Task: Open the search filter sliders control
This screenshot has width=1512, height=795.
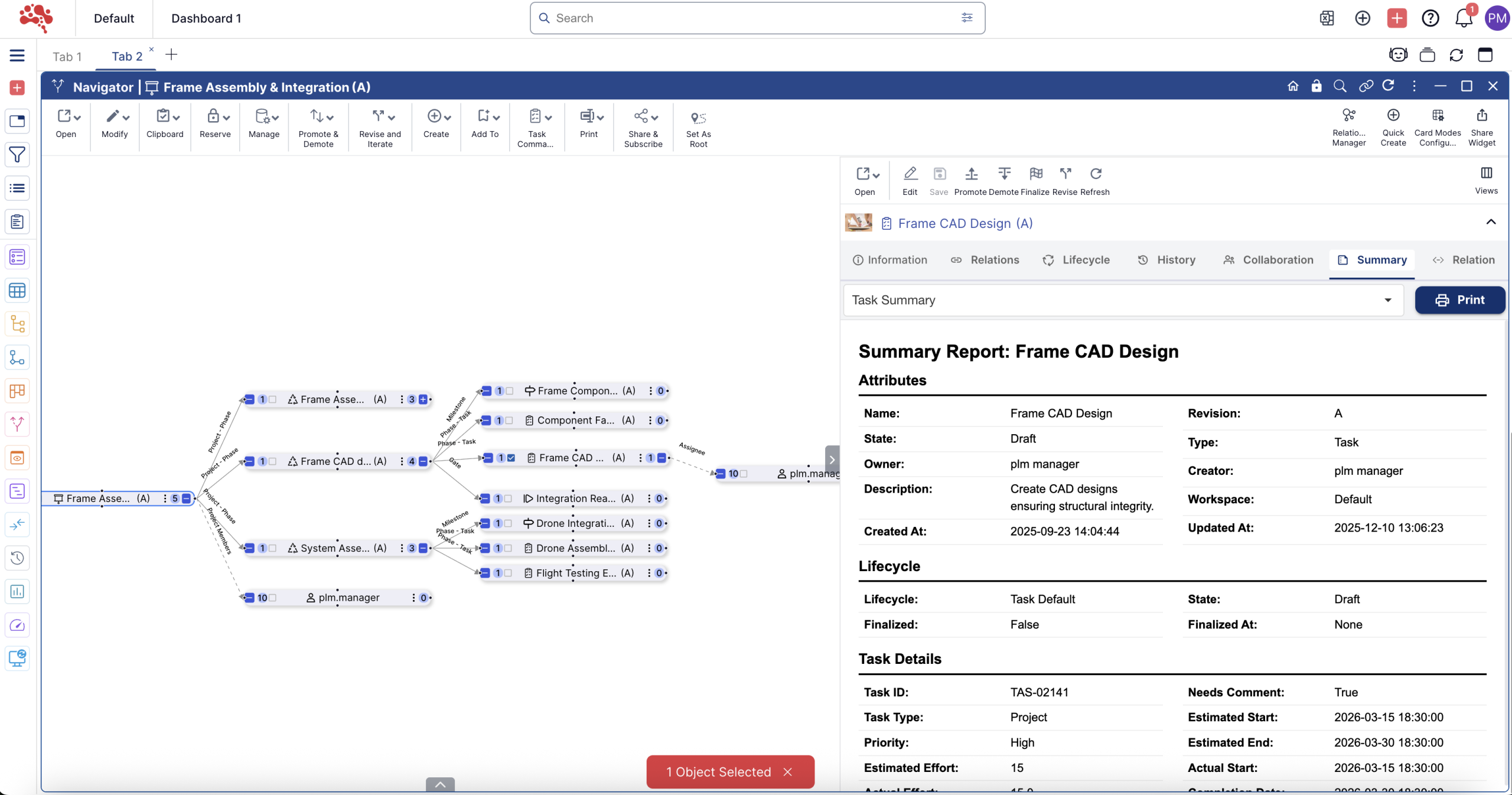Action: tap(967, 18)
